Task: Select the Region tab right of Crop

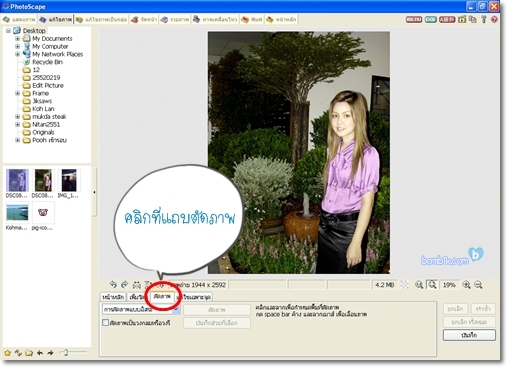Action: pos(195,297)
